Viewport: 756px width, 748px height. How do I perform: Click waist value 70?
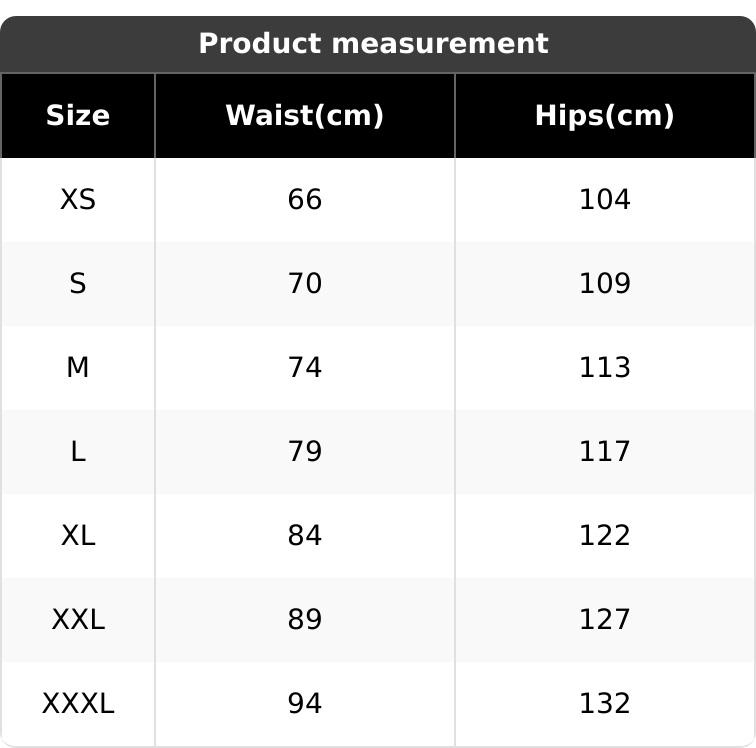(x=305, y=284)
